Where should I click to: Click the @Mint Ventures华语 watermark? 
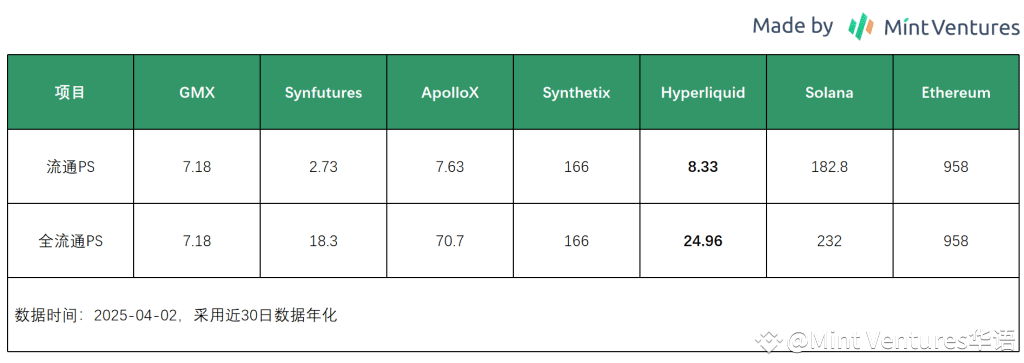pos(887,341)
